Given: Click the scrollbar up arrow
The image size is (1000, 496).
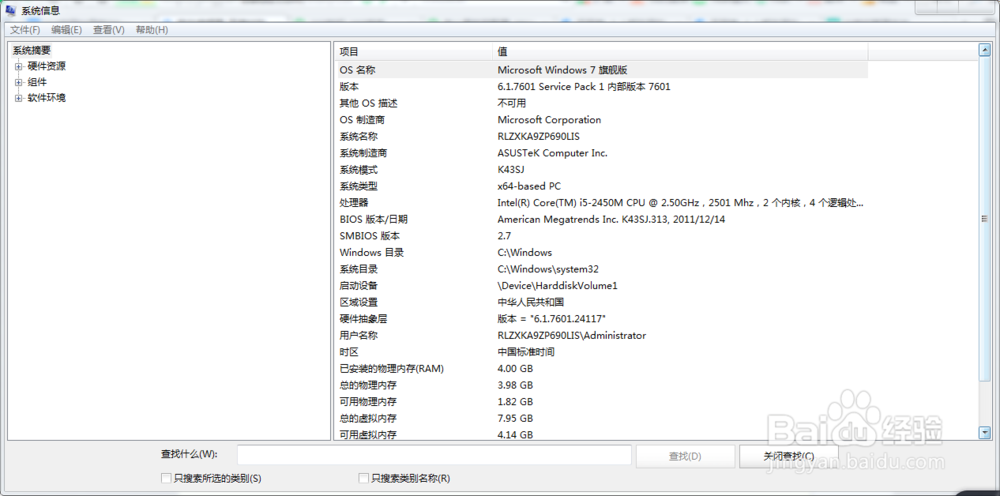Looking at the screenshot, I should pos(985,50).
